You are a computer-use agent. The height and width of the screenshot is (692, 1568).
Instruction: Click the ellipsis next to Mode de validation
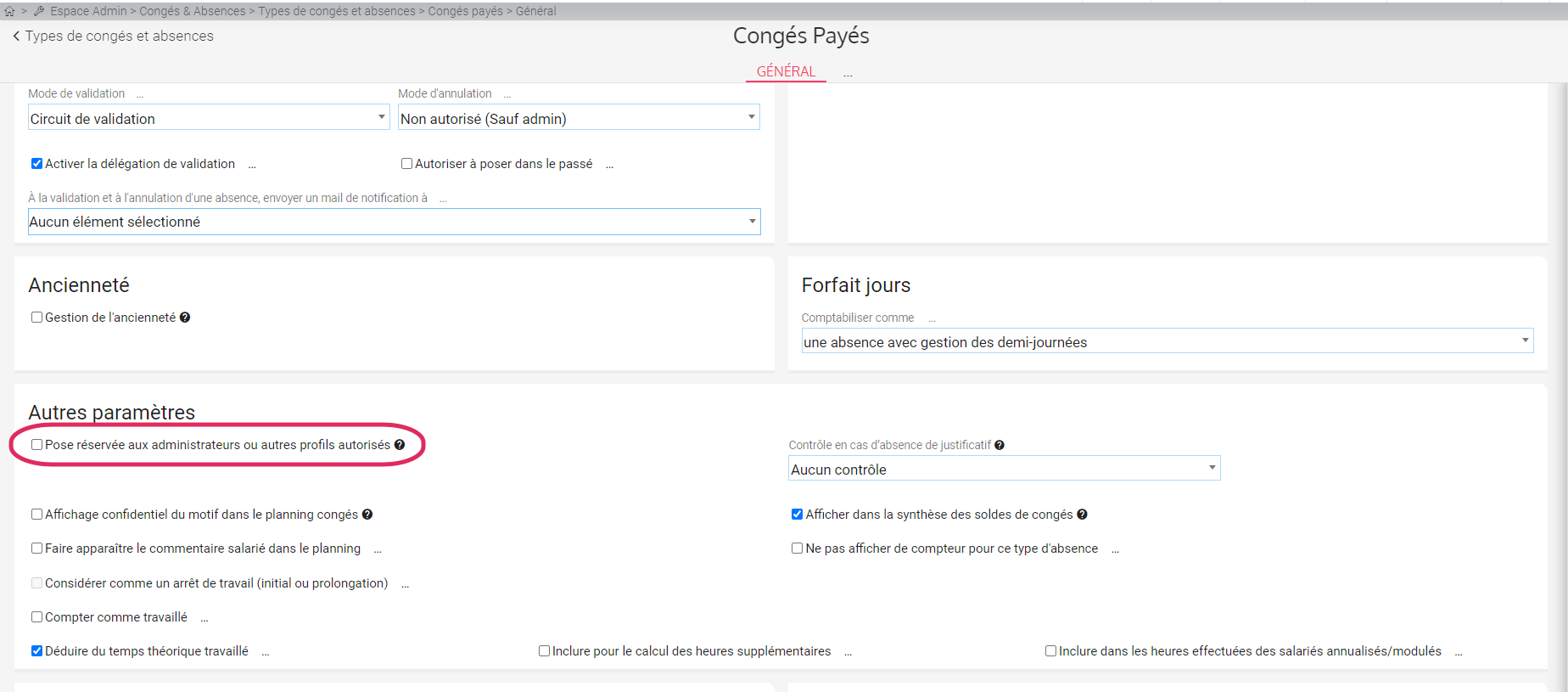140,95
